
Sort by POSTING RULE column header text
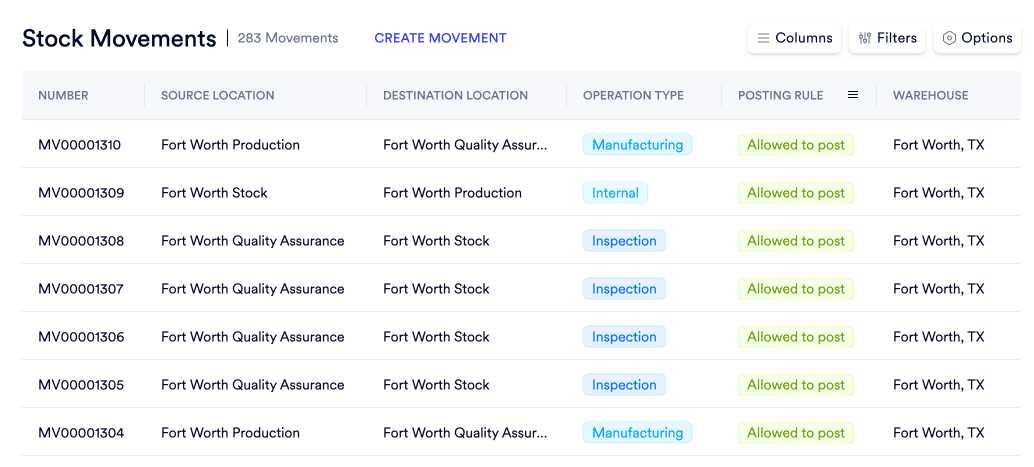[x=781, y=95]
